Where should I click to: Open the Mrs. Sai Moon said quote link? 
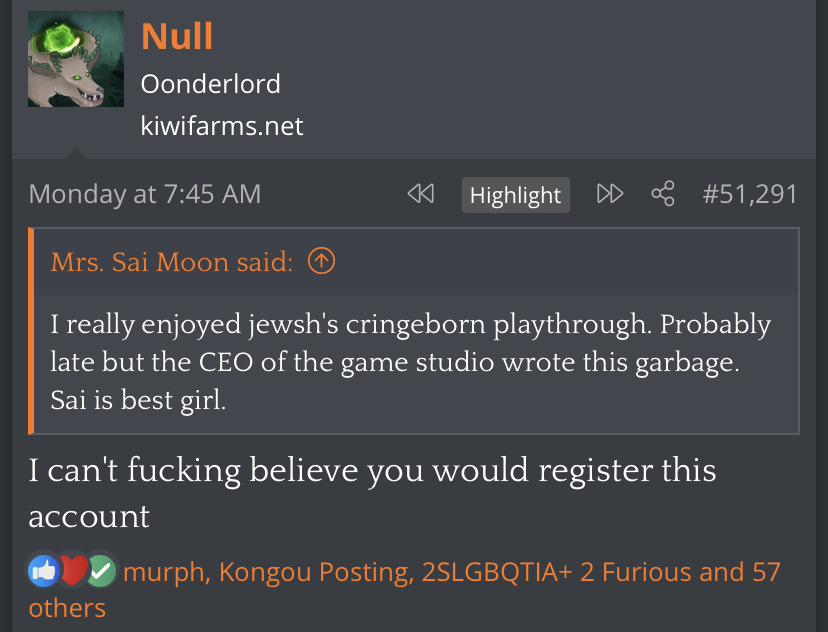[x=172, y=262]
